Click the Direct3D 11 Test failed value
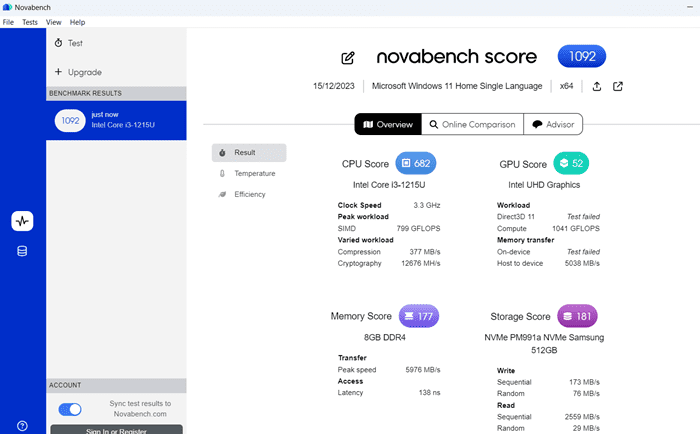700x434 pixels. coord(583,217)
